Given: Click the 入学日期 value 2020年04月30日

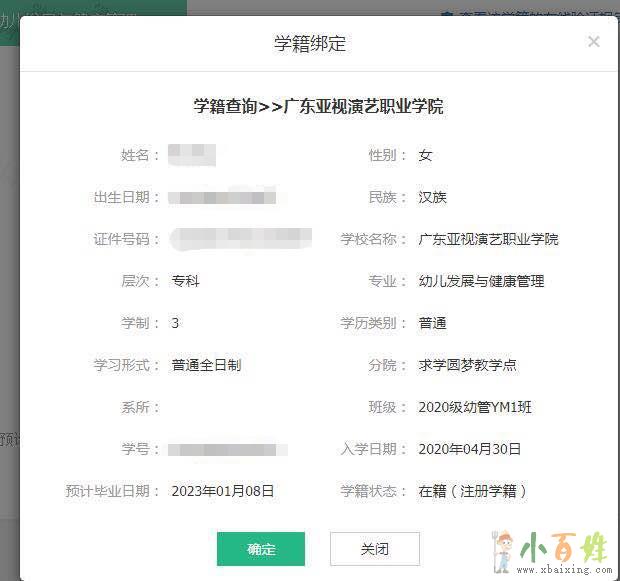Looking at the screenshot, I should pyautogui.click(x=469, y=449).
